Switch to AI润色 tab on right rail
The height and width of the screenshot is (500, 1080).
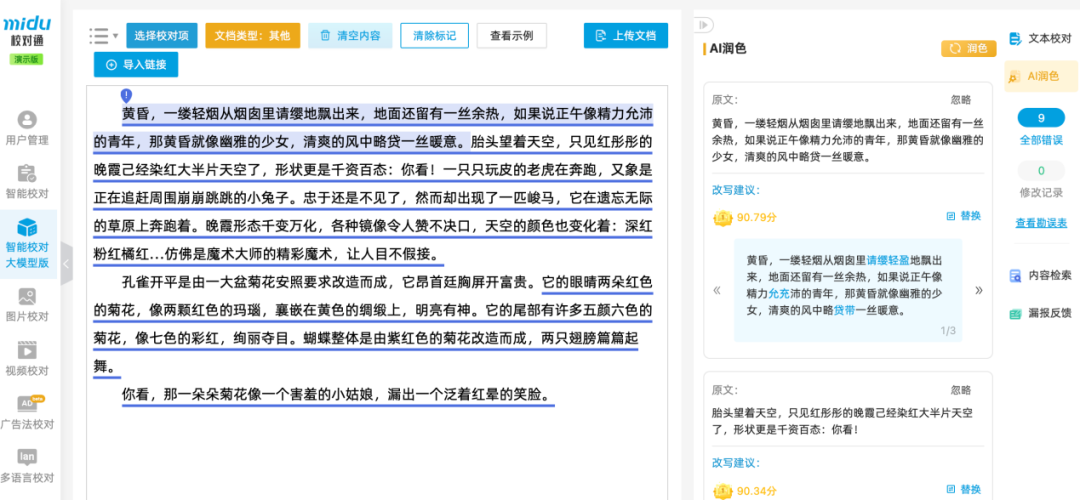[x=1041, y=76]
